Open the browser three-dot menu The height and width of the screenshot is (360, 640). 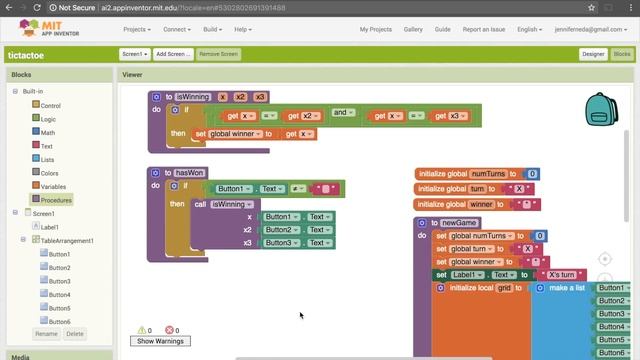pyautogui.click(x=631, y=7)
